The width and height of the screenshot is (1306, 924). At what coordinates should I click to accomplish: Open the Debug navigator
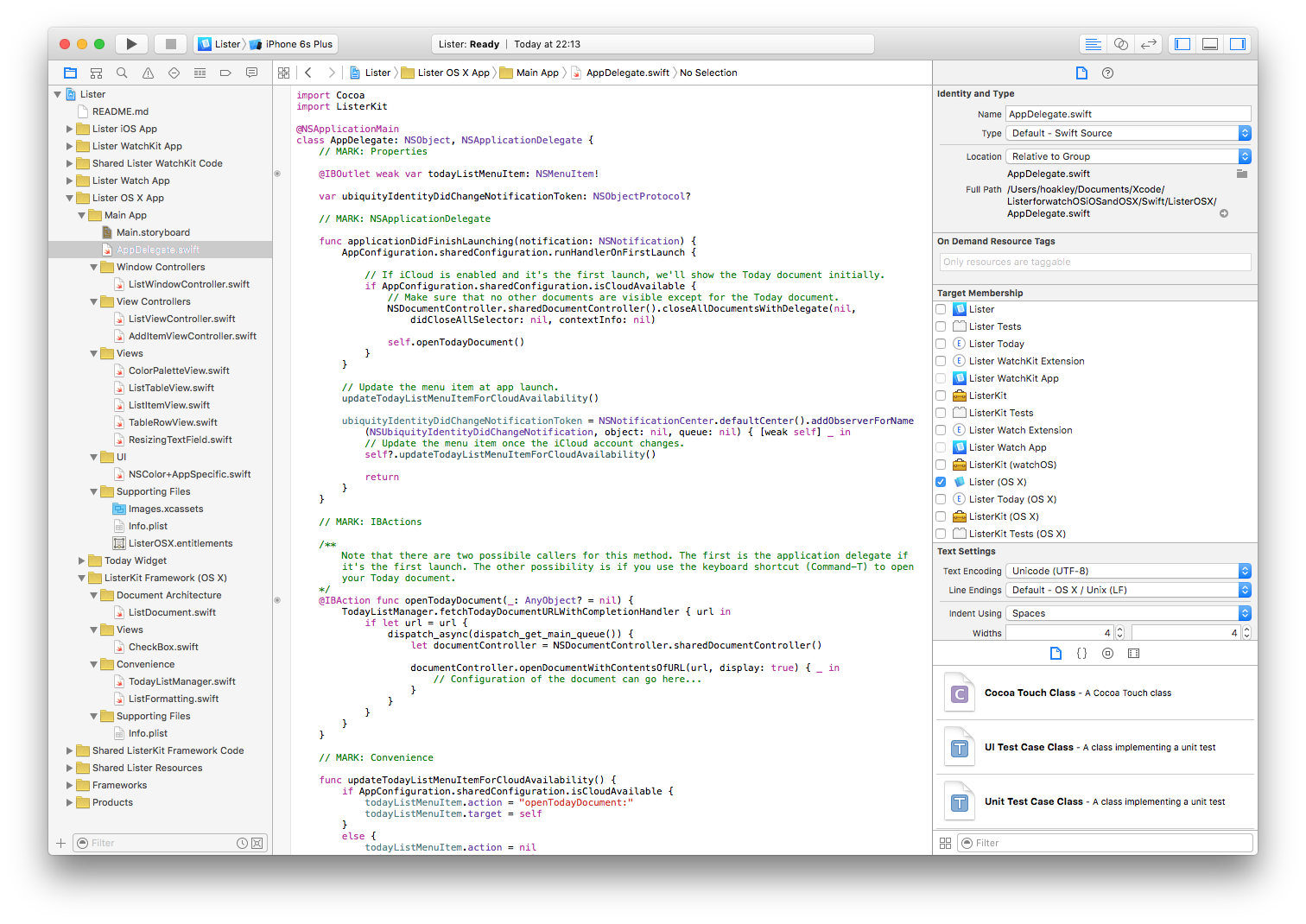pyautogui.click(x=200, y=73)
